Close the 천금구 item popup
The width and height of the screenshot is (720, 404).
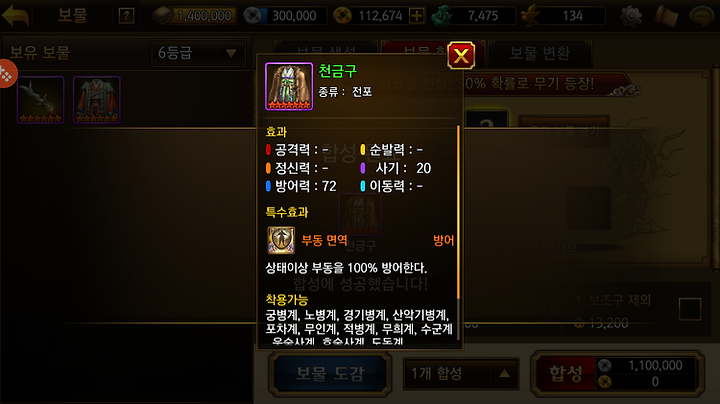coord(461,56)
